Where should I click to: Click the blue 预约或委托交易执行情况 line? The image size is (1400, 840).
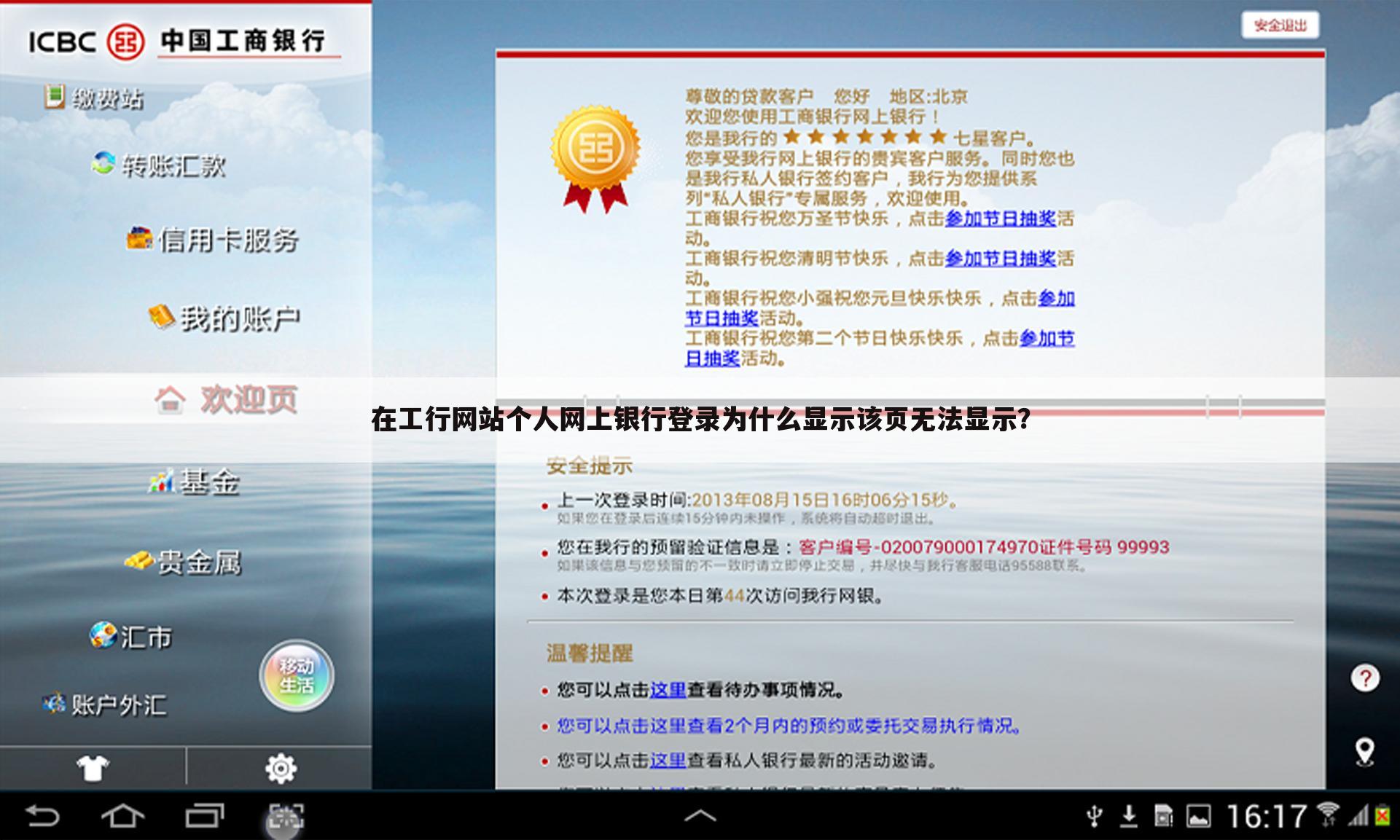[x=789, y=726]
